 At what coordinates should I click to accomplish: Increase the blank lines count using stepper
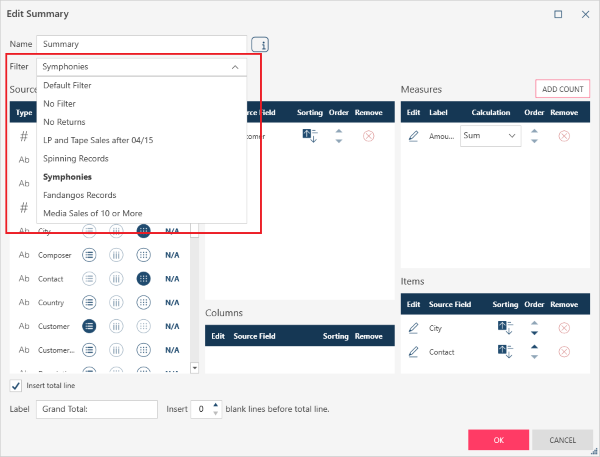pos(214,404)
